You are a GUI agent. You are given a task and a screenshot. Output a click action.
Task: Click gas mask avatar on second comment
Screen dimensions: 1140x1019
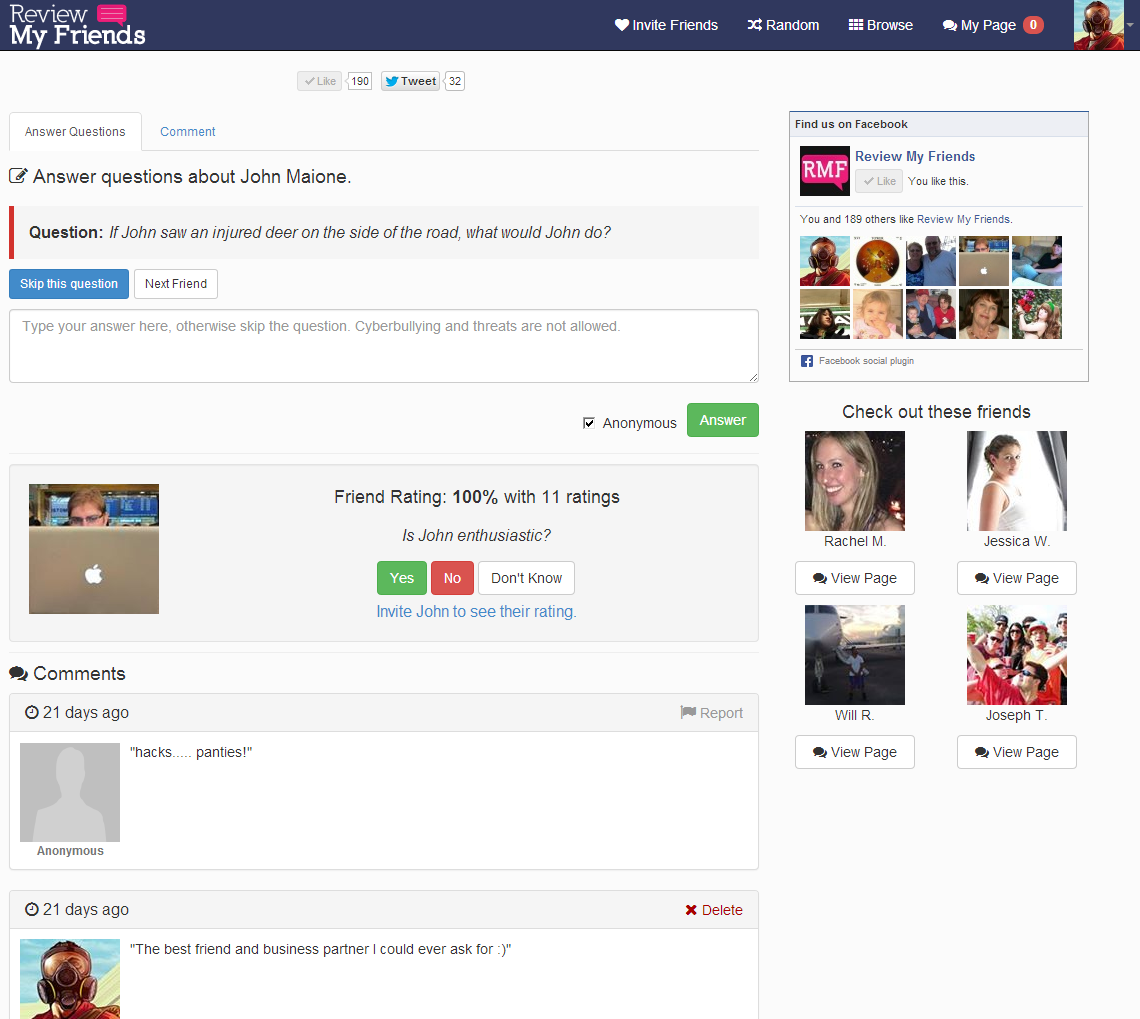click(x=70, y=979)
